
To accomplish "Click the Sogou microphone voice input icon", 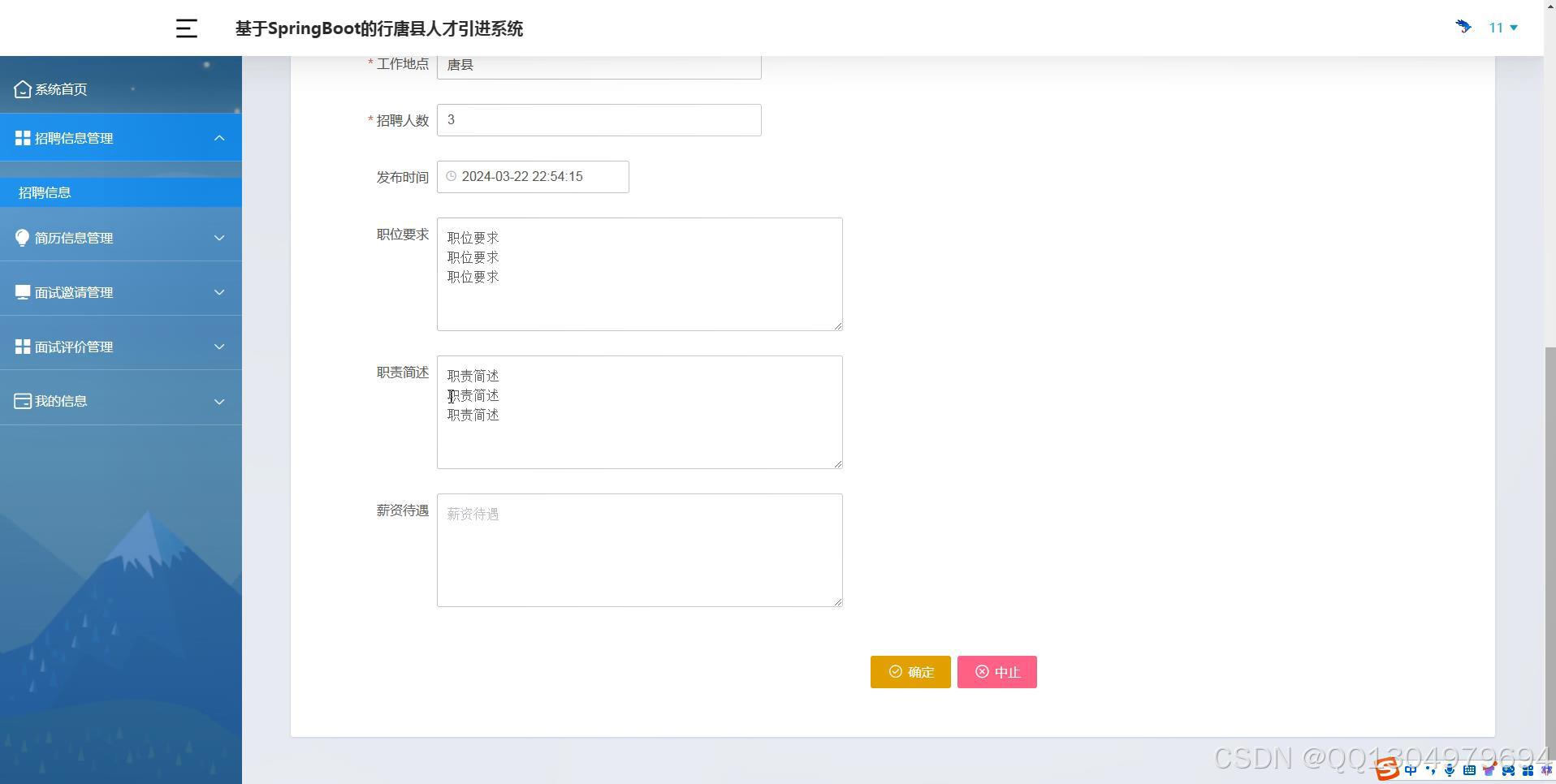I will click(1450, 770).
